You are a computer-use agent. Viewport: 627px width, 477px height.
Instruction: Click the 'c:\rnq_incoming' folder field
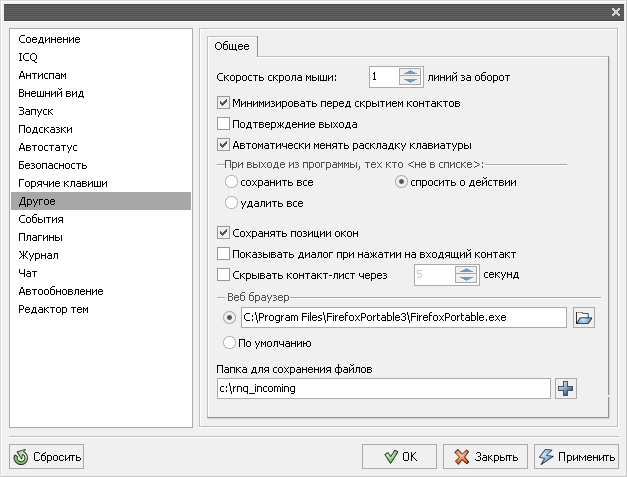pyautogui.click(x=383, y=388)
